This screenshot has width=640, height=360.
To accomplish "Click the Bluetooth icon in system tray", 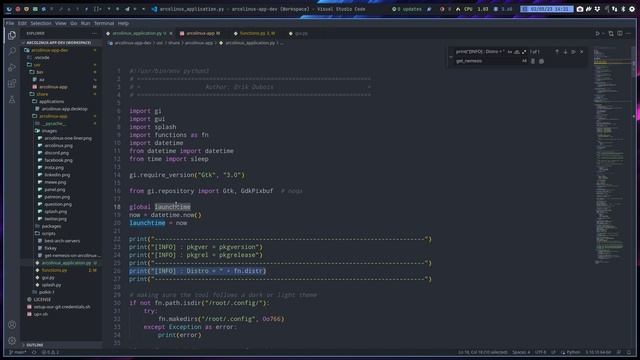I will click(623, 9).
